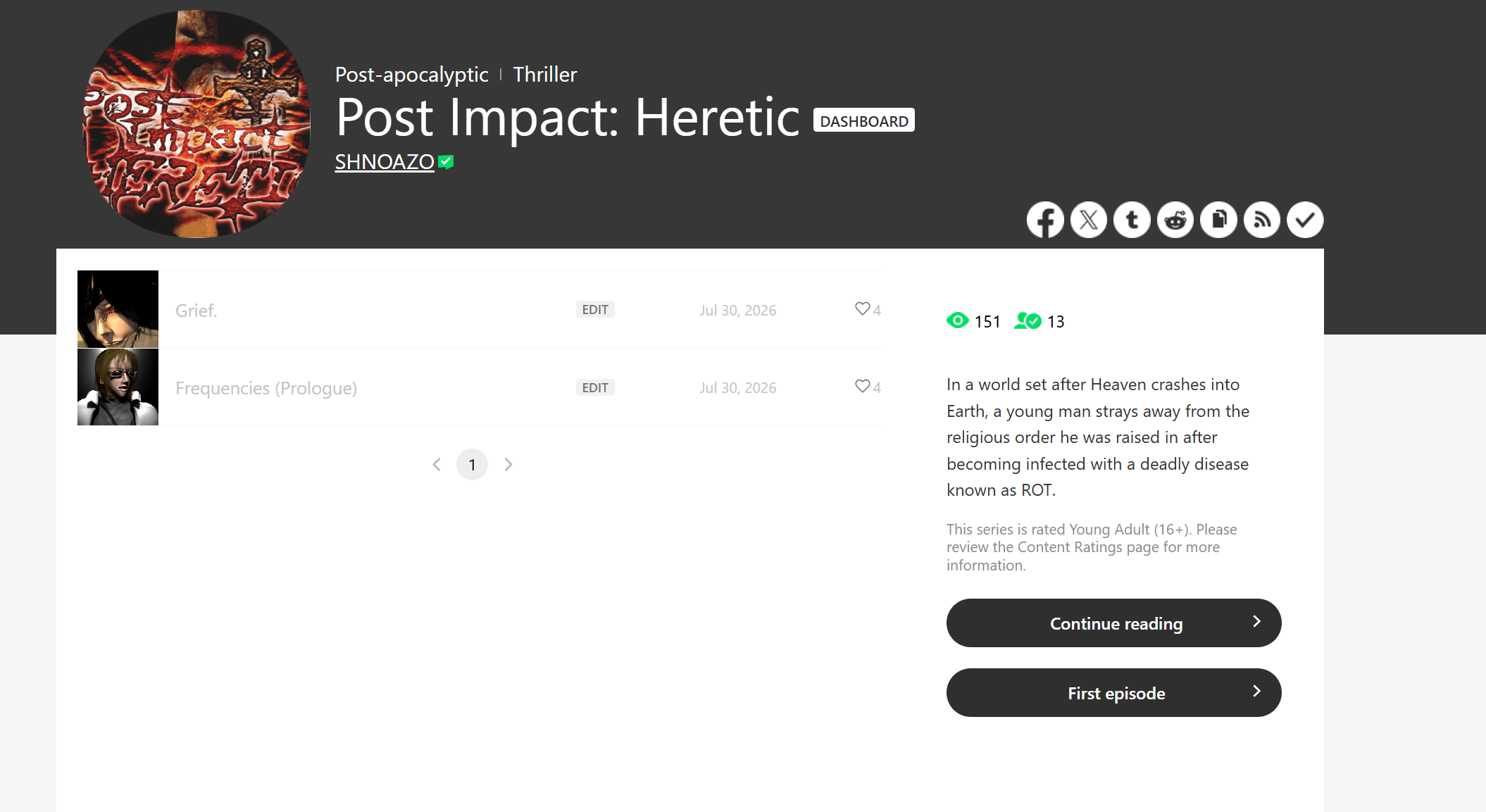Share series on Facebook
1486x812 pixels.
tap(1045, 220)
